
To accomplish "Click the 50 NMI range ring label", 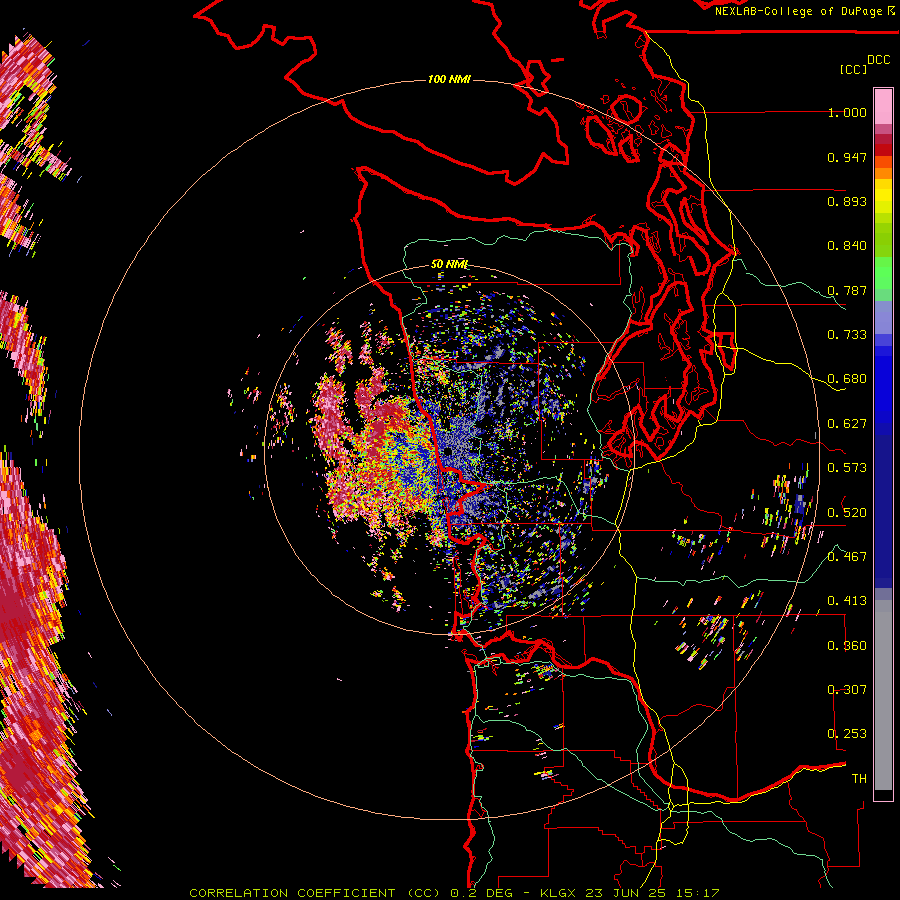I will pyautogui.click(x=449, y=265).
